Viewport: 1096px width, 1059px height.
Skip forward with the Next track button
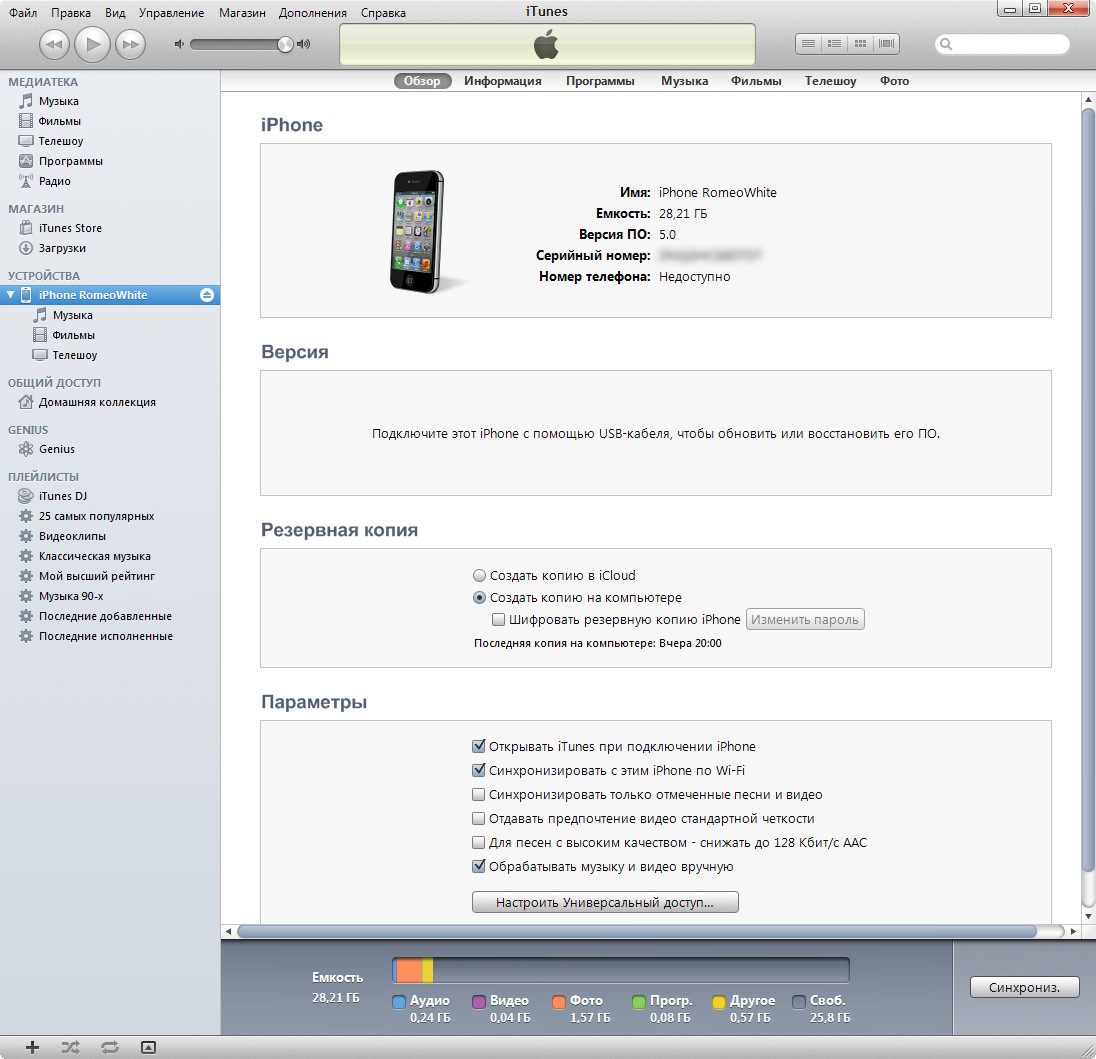click(131, 45)
